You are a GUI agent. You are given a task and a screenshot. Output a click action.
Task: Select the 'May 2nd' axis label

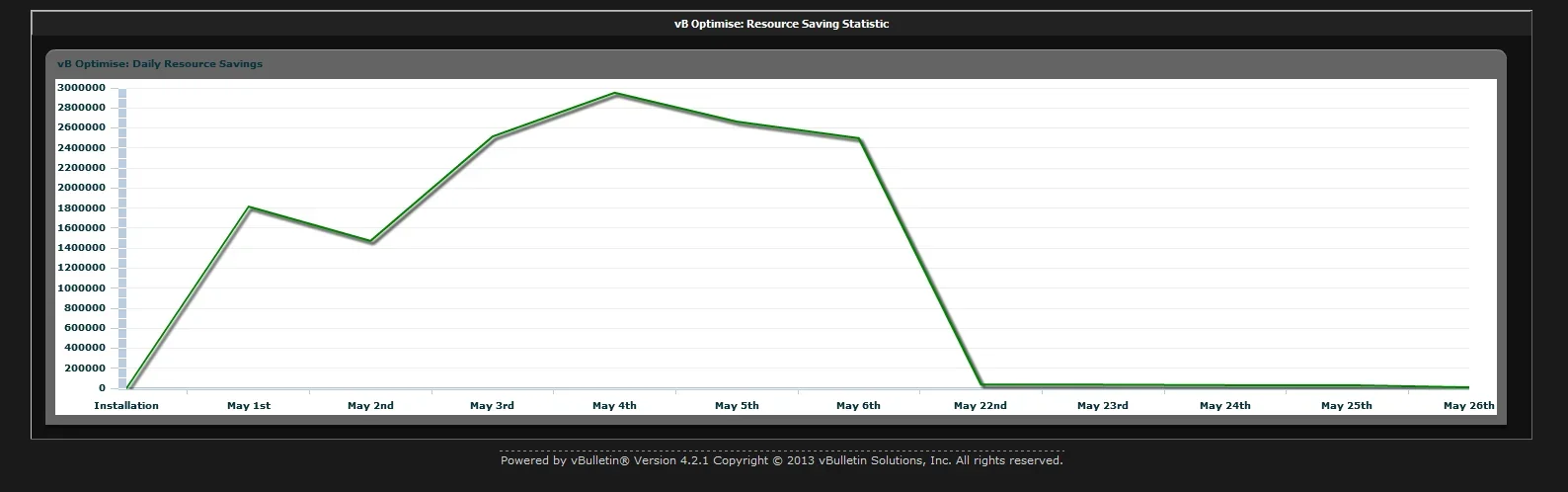click(370, 406)
